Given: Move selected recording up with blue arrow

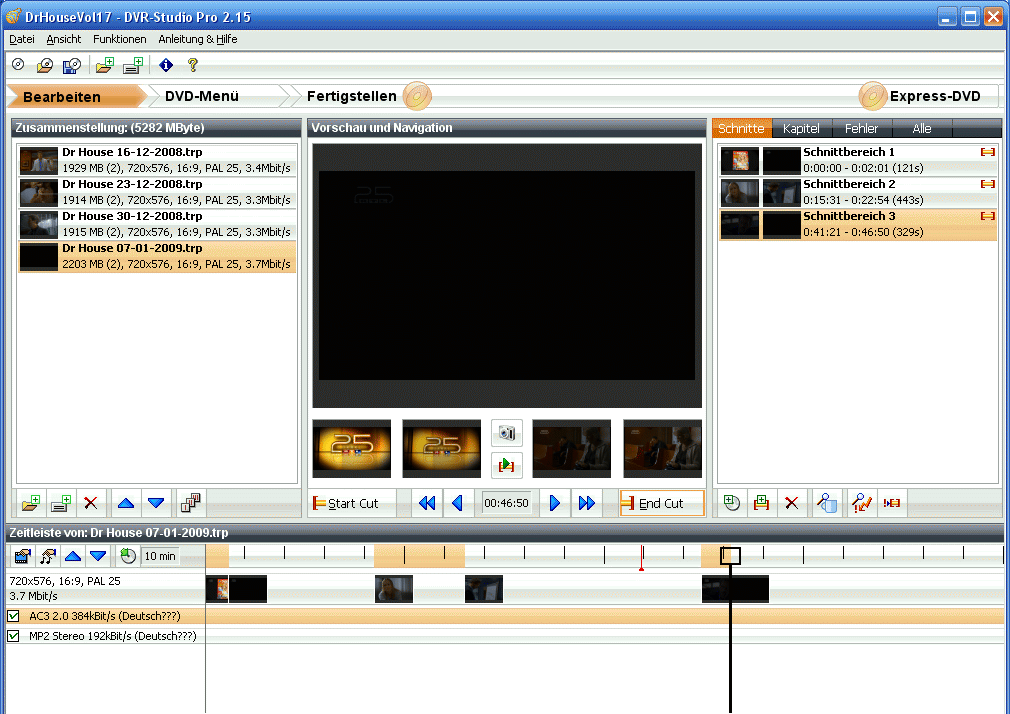Looking at the screenshot, I should point(126,503).
